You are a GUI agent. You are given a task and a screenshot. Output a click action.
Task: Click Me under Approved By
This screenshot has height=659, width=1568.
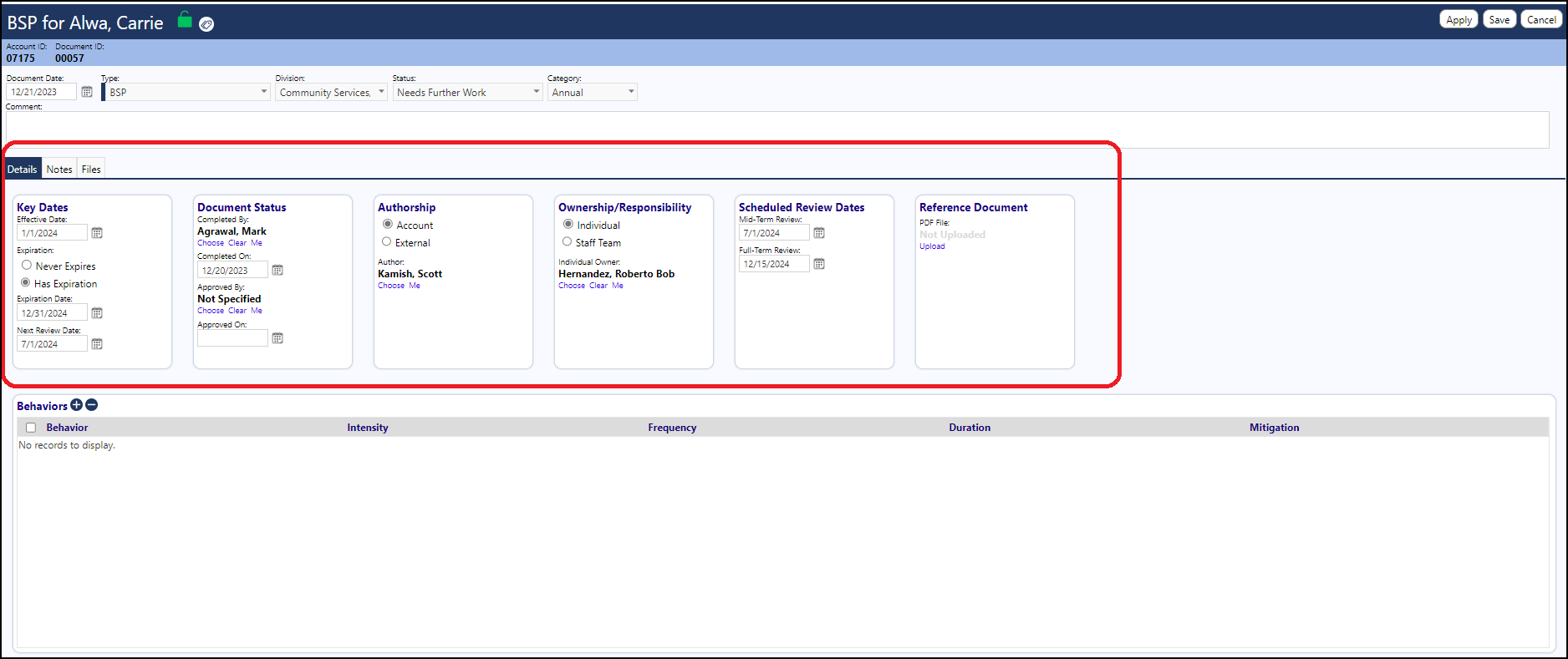tap(257, 311)
